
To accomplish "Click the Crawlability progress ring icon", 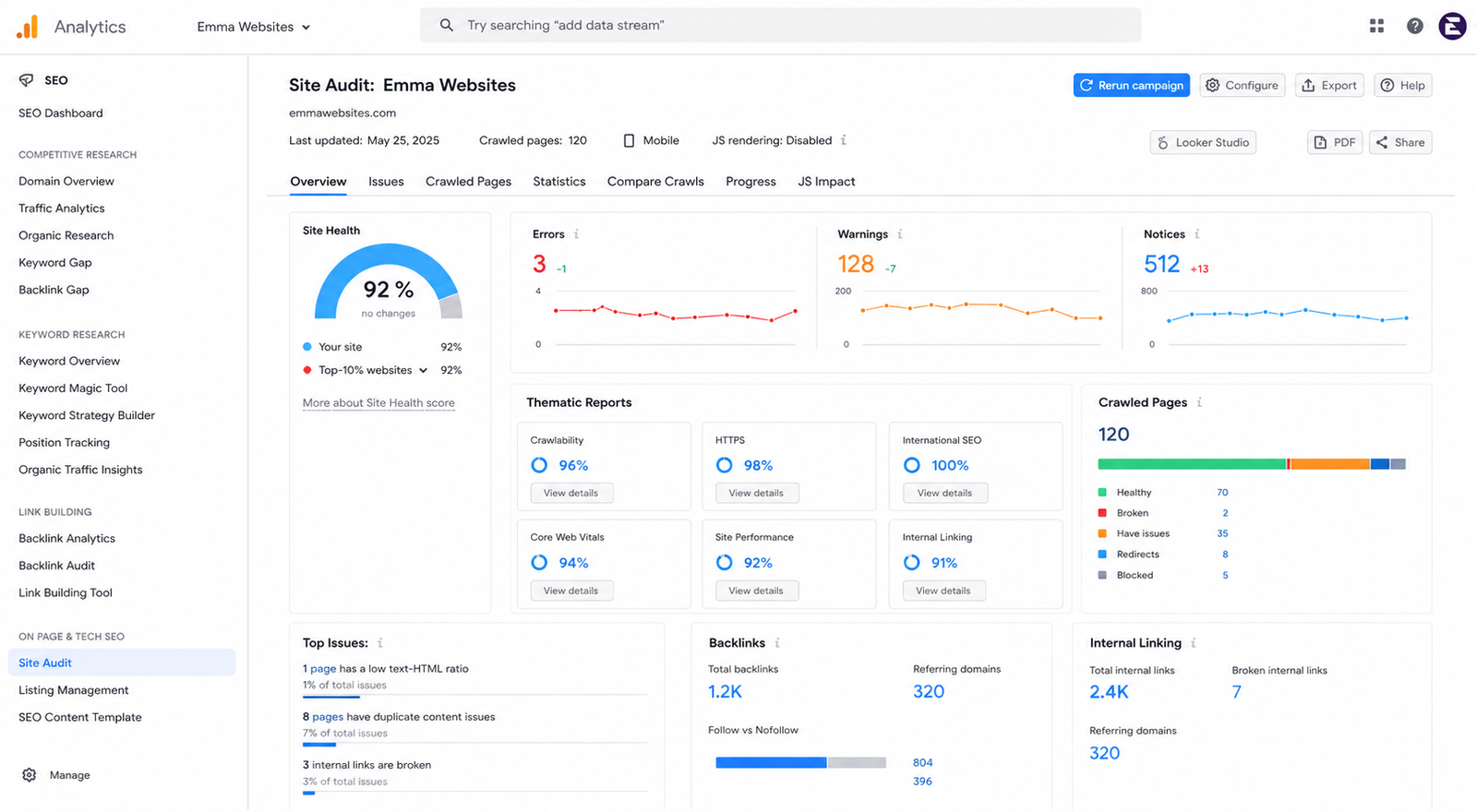I will pyautogui.click(x=539, y=465).
